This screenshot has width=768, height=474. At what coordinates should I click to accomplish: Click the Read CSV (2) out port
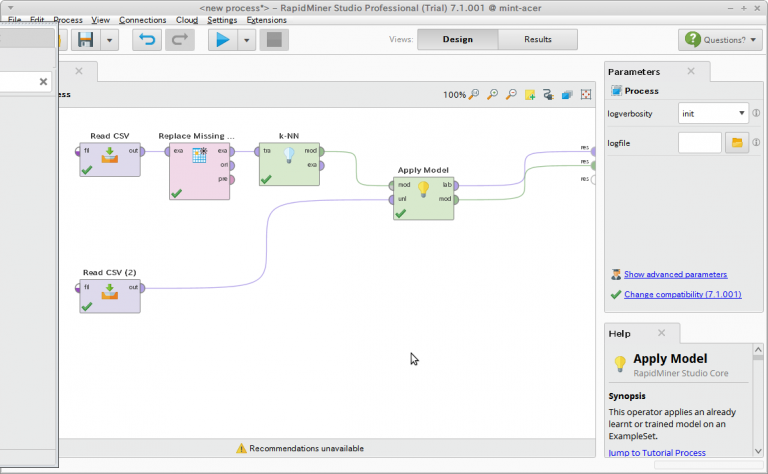coord(142,288)
